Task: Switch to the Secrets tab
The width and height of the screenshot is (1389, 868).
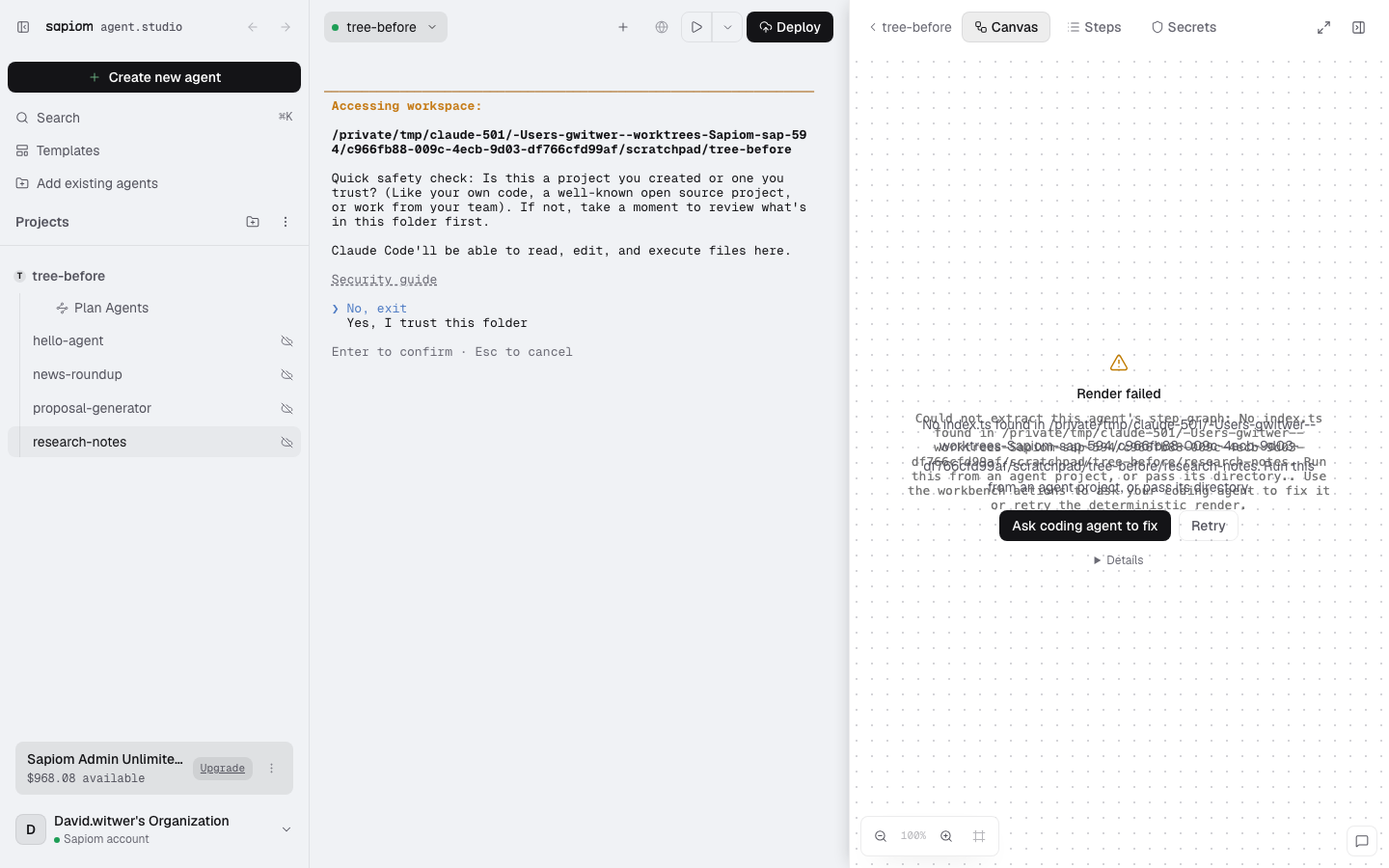Action: tap(1184, 27)
